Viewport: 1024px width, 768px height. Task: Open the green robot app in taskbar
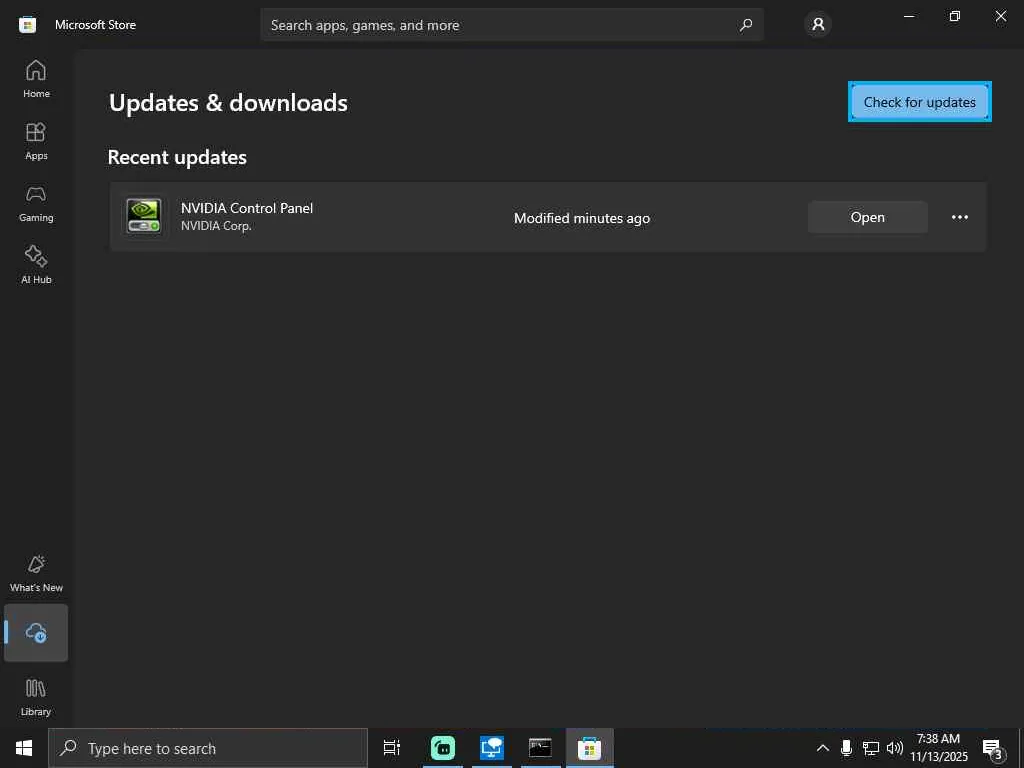tap(443, 748)
